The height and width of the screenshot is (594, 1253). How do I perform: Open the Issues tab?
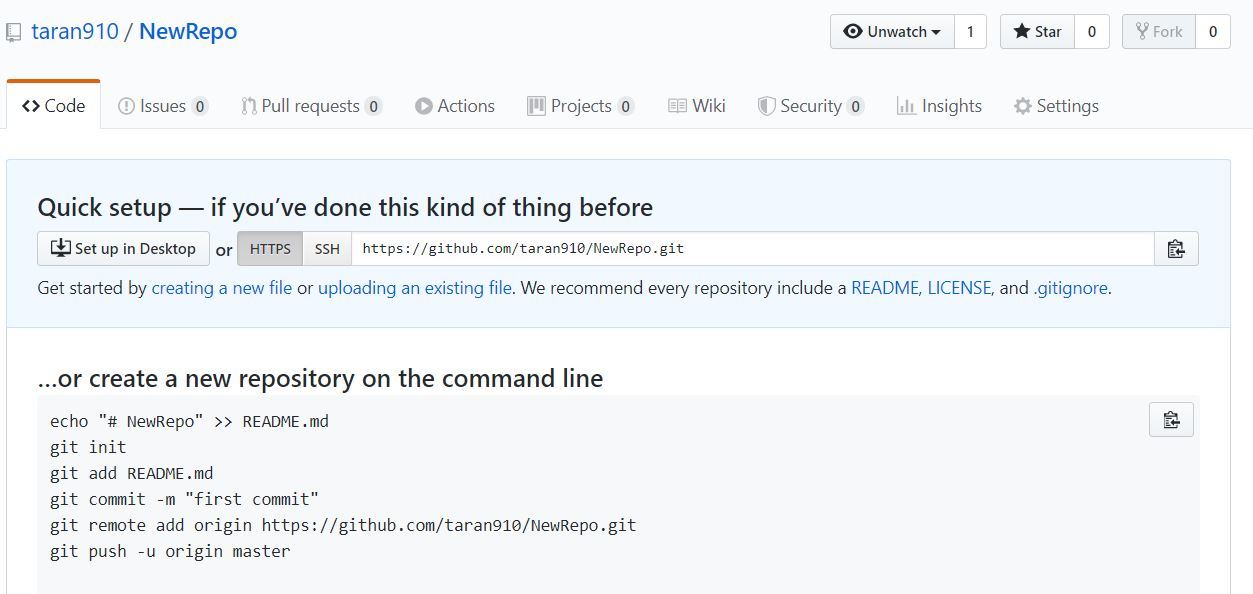click(x=162, y=106)
